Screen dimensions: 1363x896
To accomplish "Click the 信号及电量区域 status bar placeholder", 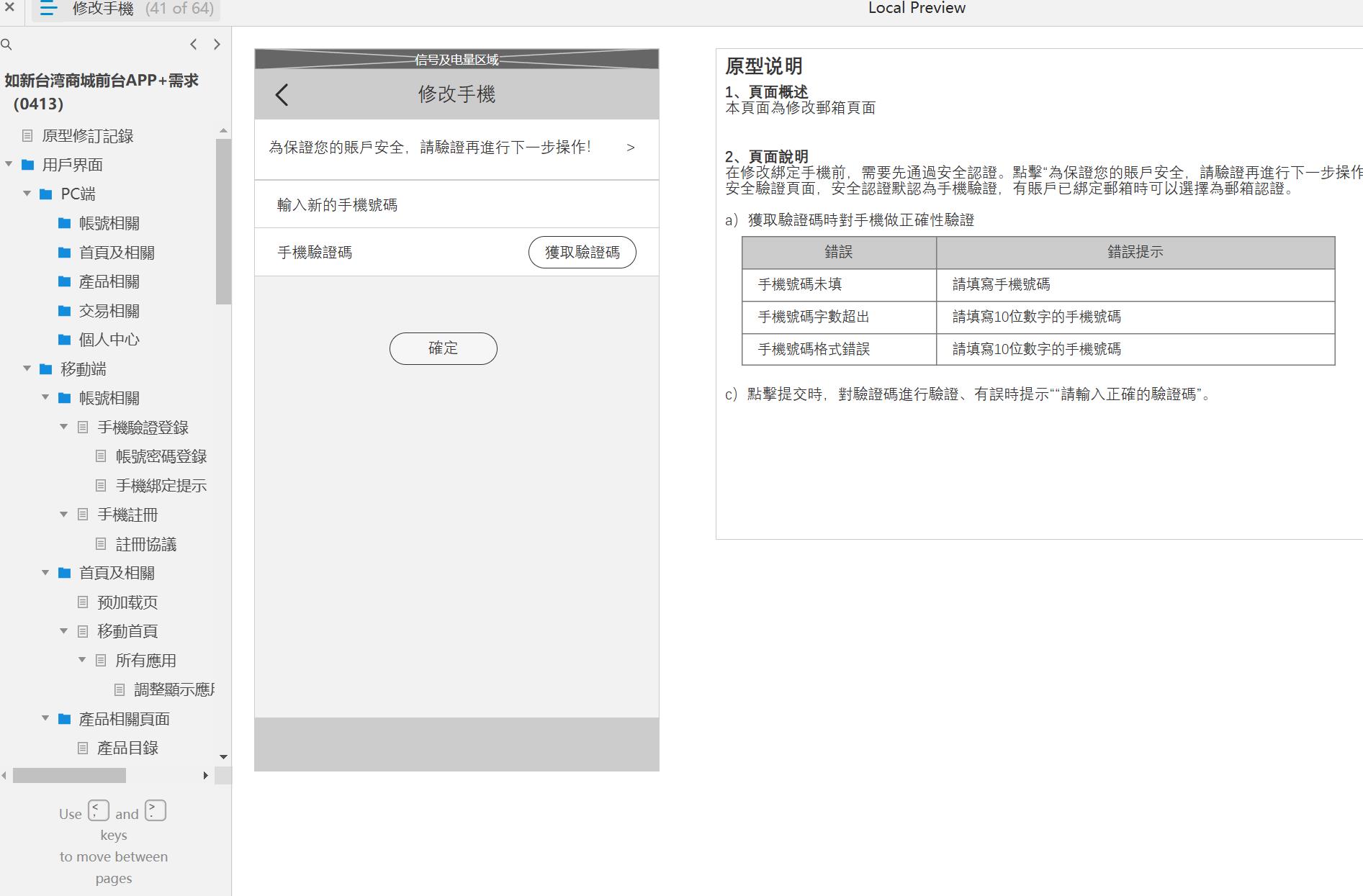I will coord(456,59).
